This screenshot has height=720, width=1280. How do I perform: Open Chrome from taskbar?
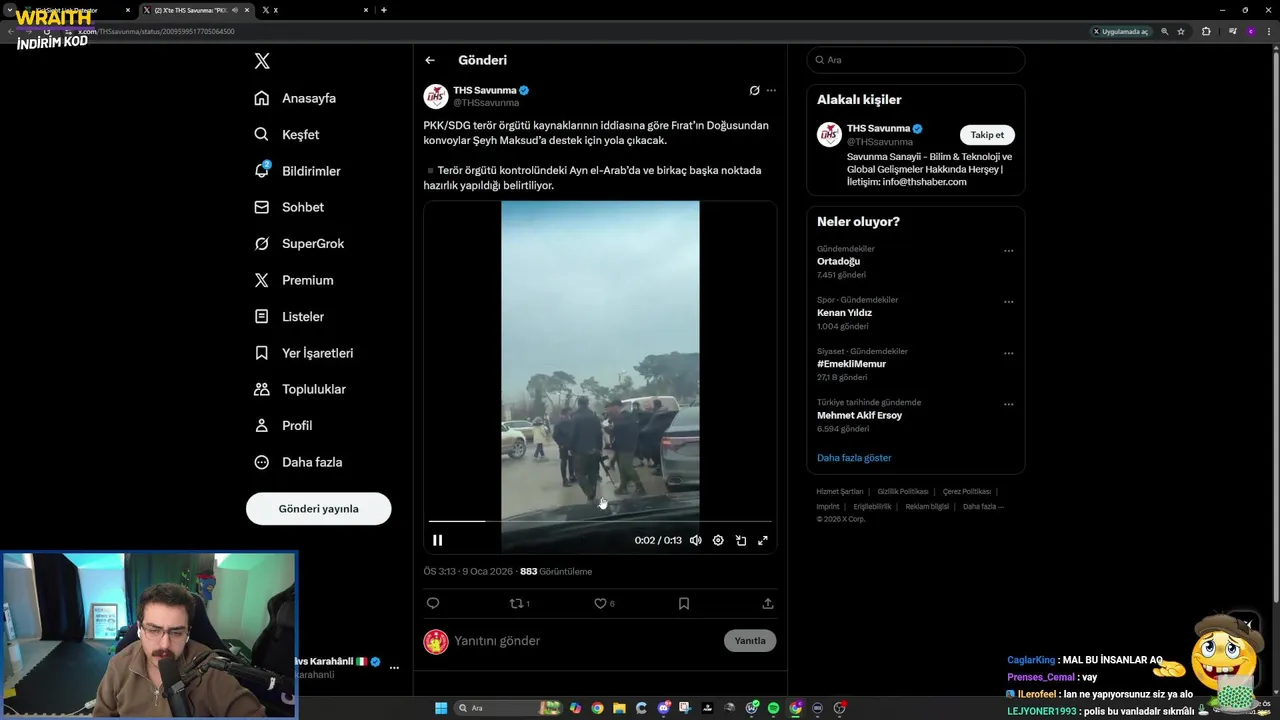(597, 708)
